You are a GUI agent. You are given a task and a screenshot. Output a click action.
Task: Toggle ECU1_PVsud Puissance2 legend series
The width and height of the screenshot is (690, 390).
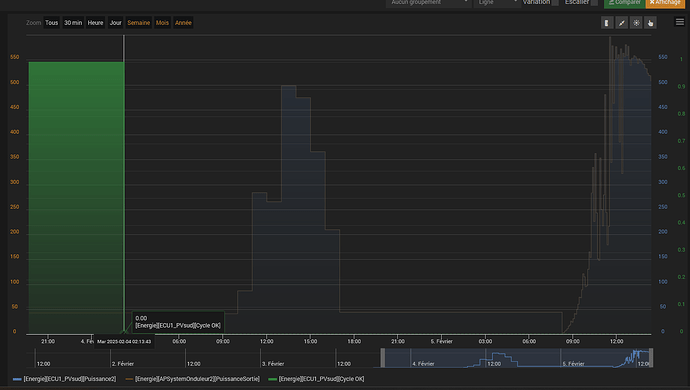70,379
